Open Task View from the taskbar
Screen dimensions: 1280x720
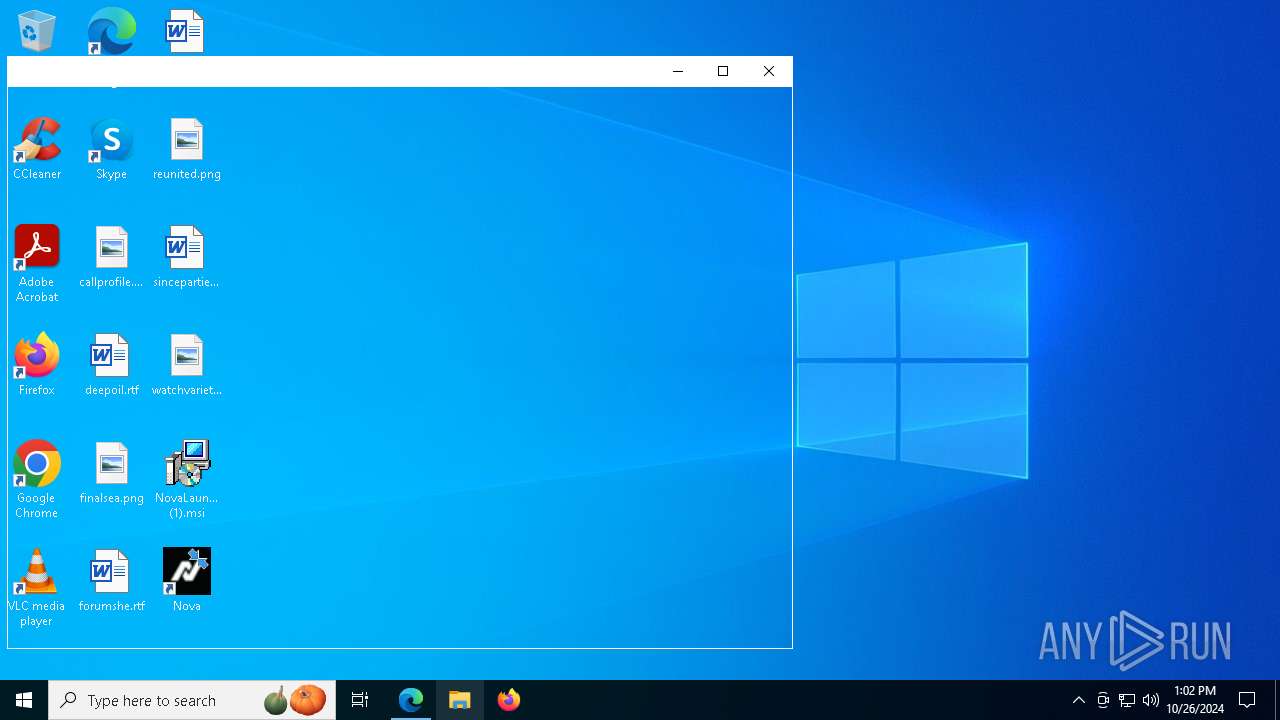tap(360, 700)
